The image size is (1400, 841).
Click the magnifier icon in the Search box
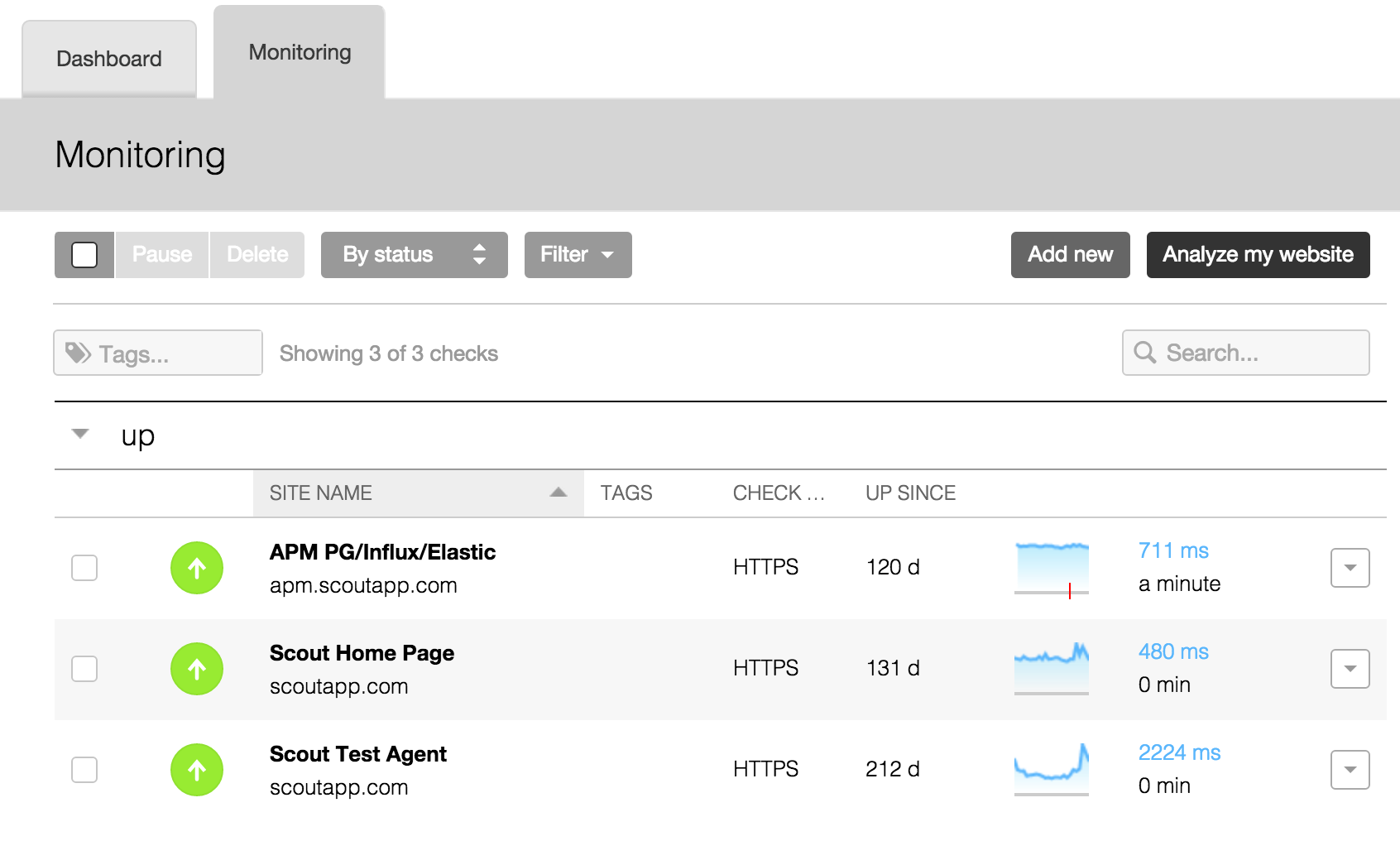[1145, 353]
